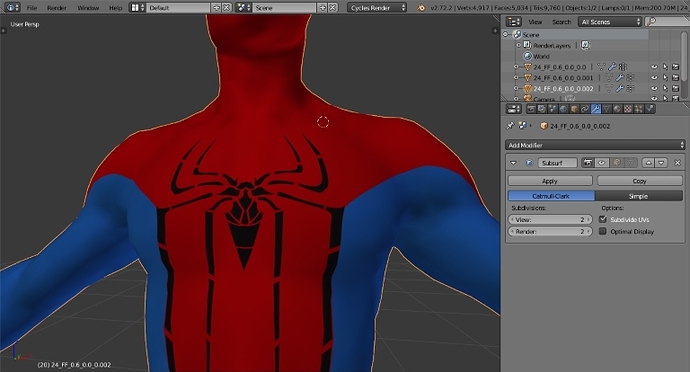Open the Info editor type selector
The height and width of the screenshot is (372, 690).
click(11, 7)
